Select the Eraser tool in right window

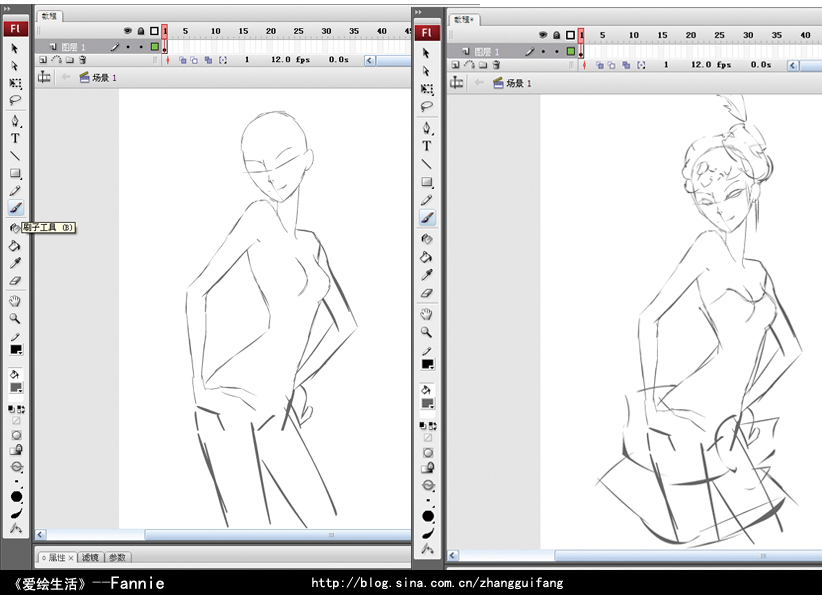pos(427,294)
